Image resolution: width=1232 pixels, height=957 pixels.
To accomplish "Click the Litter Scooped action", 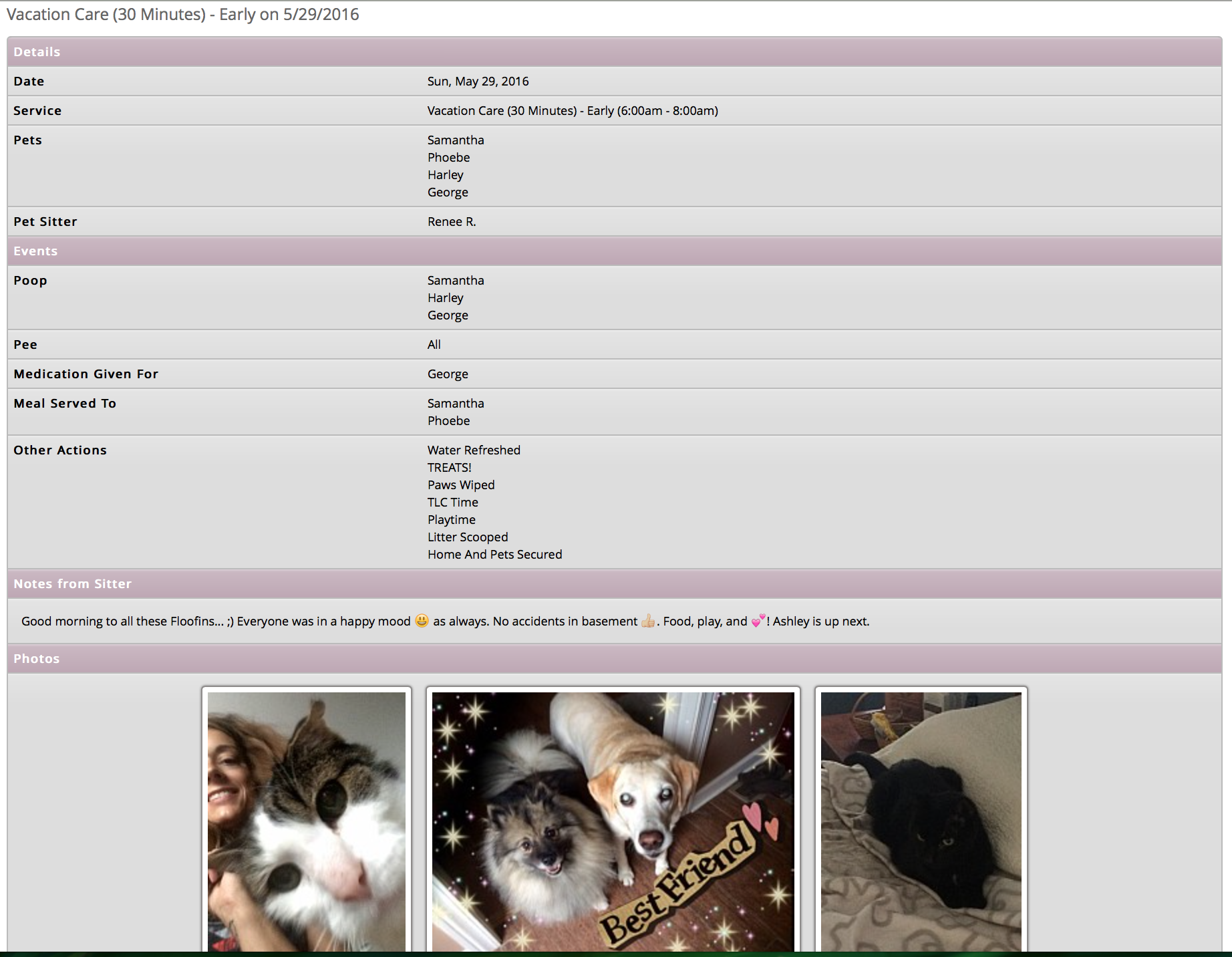I will click(x=468, y=537).
